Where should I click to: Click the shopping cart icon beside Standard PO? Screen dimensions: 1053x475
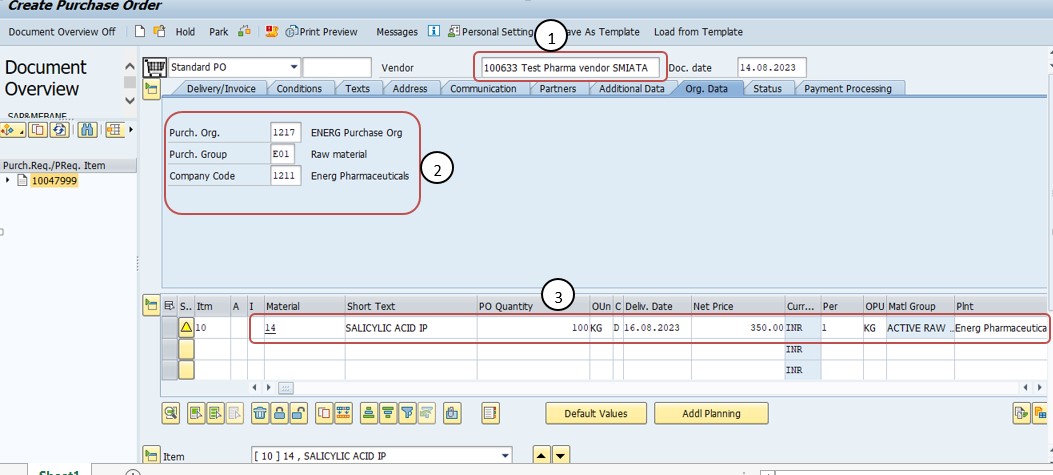155,67
